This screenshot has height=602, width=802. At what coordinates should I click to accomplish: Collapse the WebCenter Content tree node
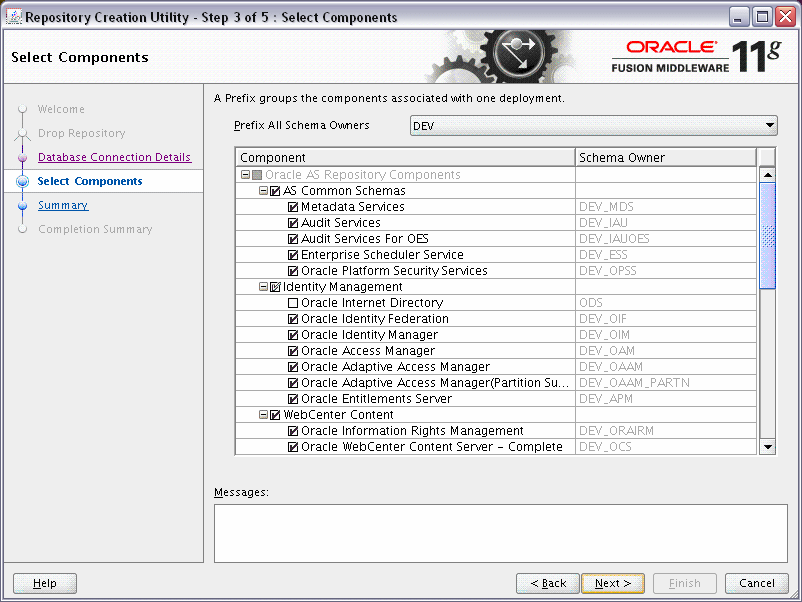(x=262, y=414)
